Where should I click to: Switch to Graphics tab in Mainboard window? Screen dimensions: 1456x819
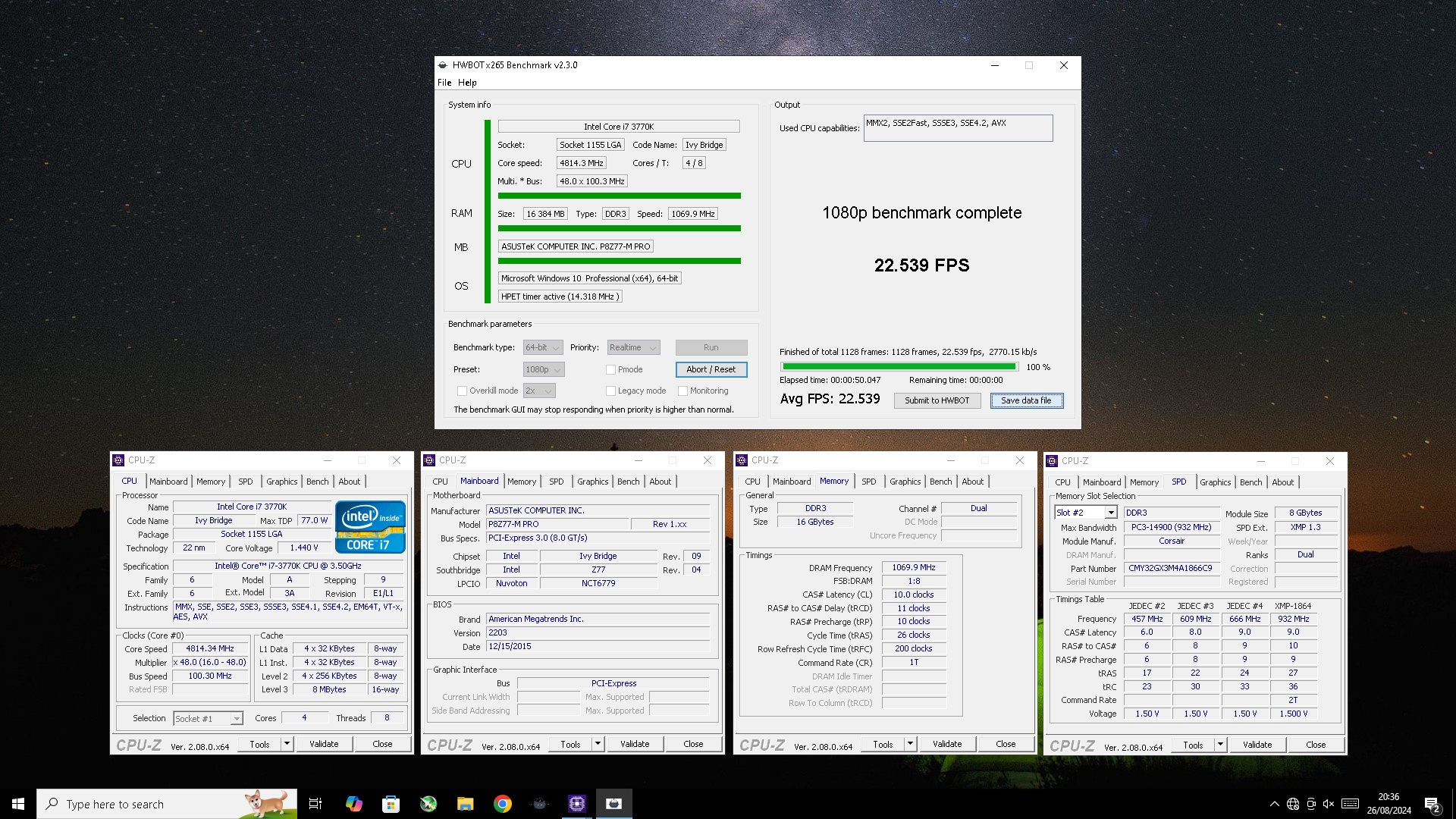coord(592,482)
